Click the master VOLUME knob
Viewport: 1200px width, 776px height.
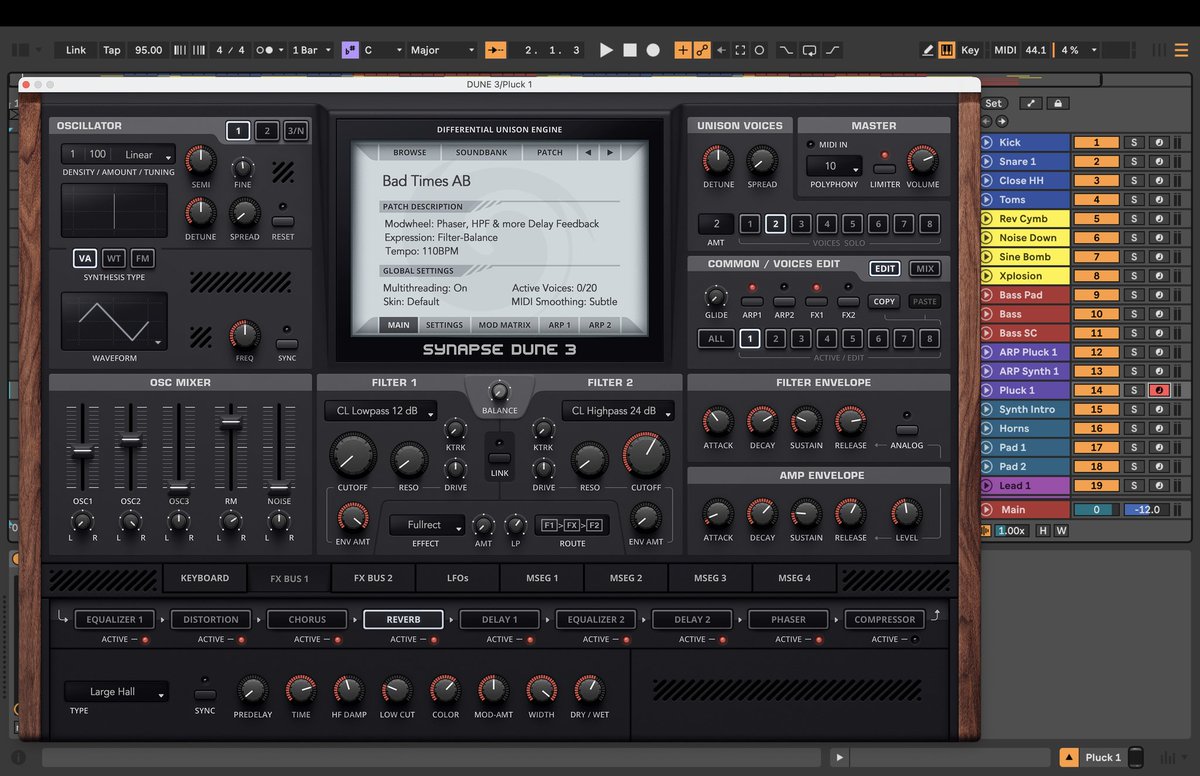coord(922,160)
